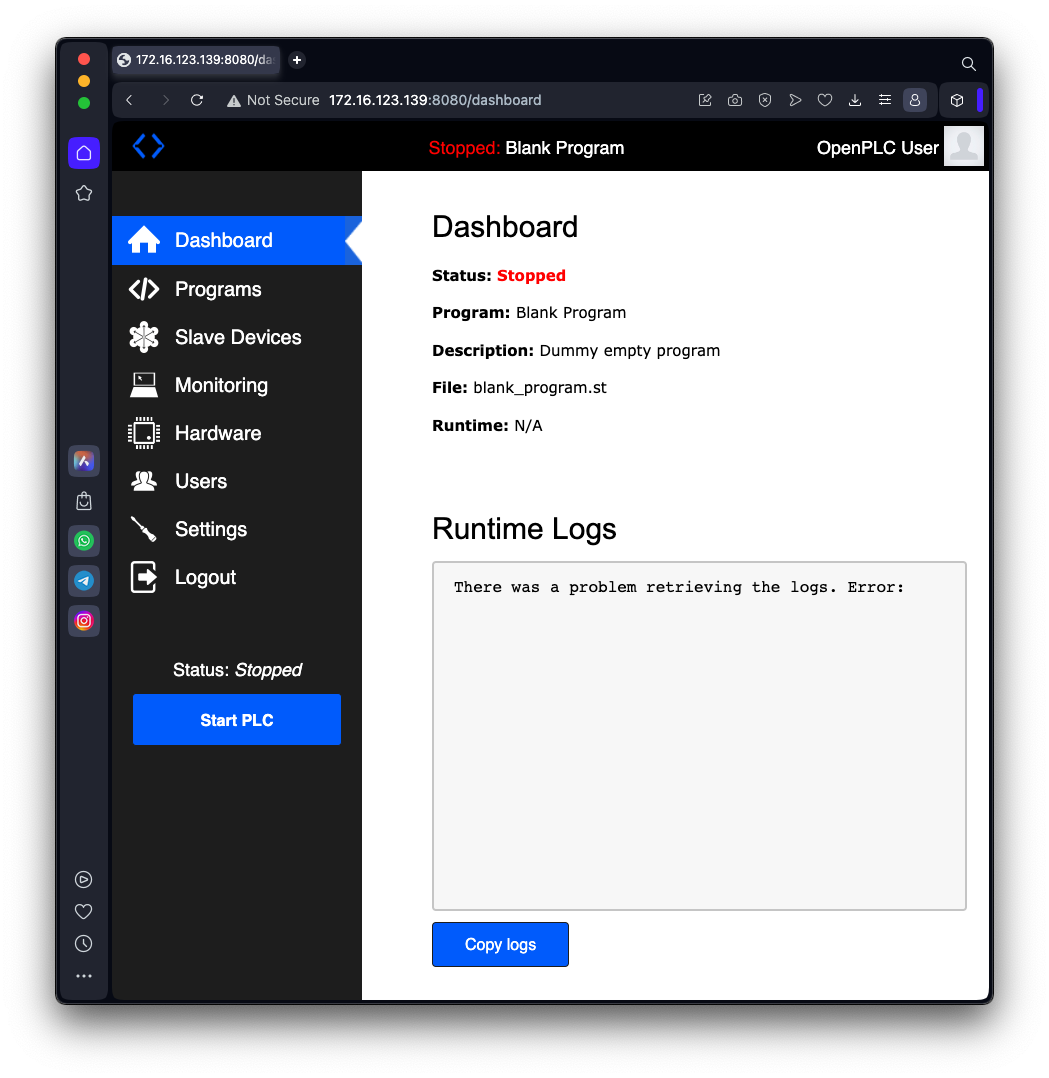Open the browser profile account icon
This screenshot has height=1078, width=1049.
915,100
